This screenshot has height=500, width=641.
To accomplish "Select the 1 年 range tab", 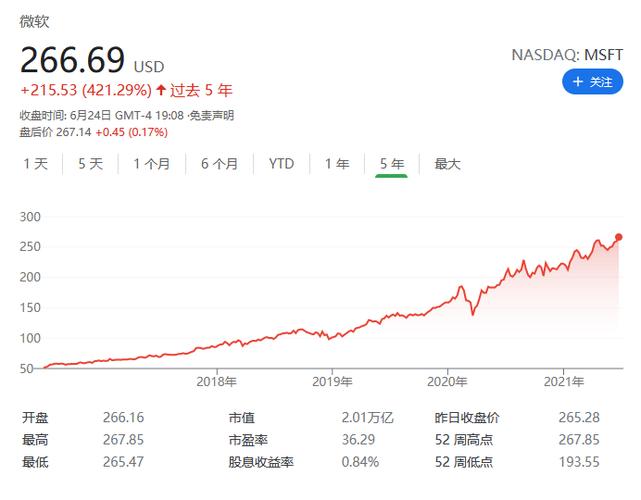I will pos(337,164).
